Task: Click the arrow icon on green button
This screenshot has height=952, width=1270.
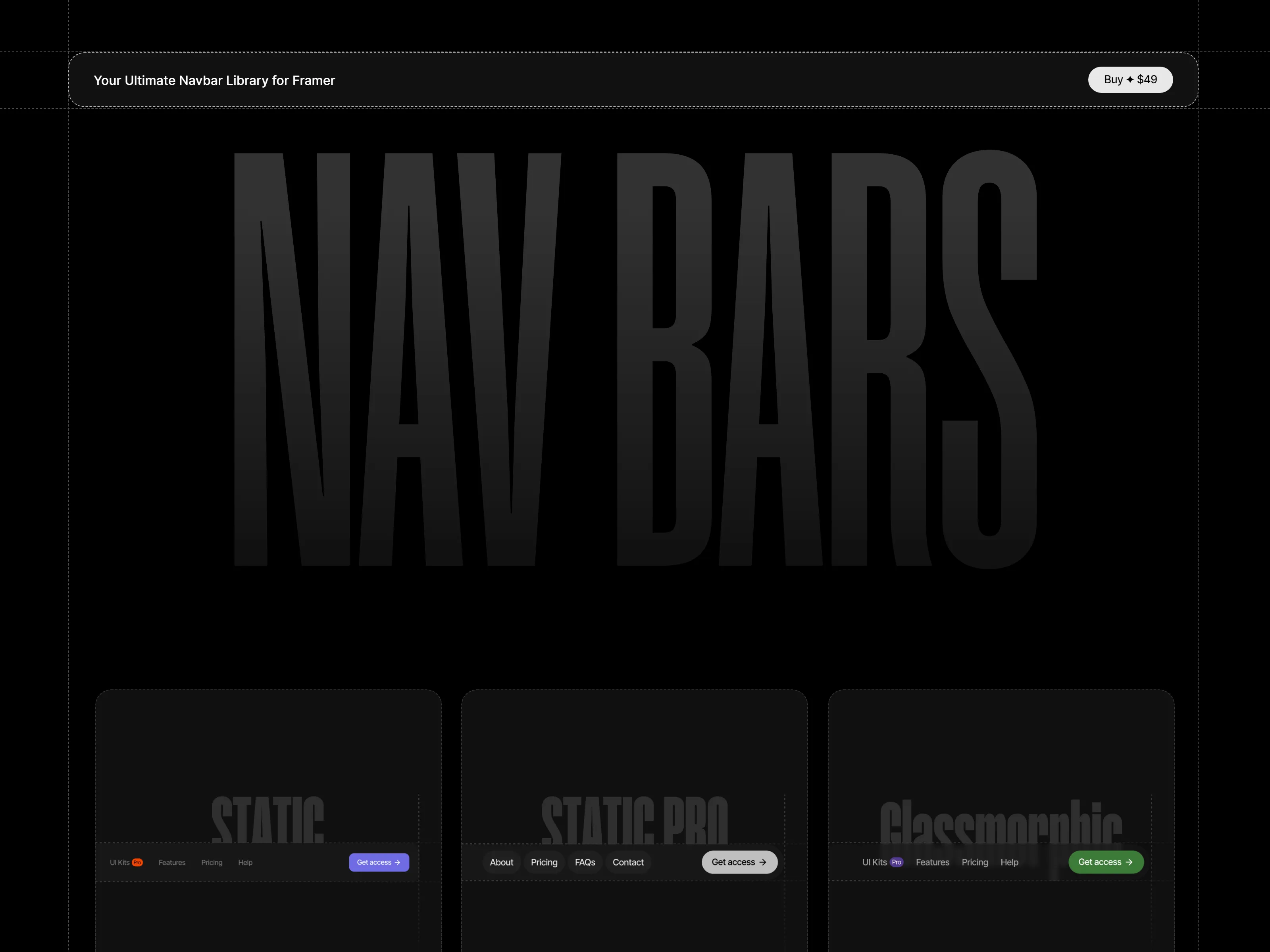Action: 1129,862
